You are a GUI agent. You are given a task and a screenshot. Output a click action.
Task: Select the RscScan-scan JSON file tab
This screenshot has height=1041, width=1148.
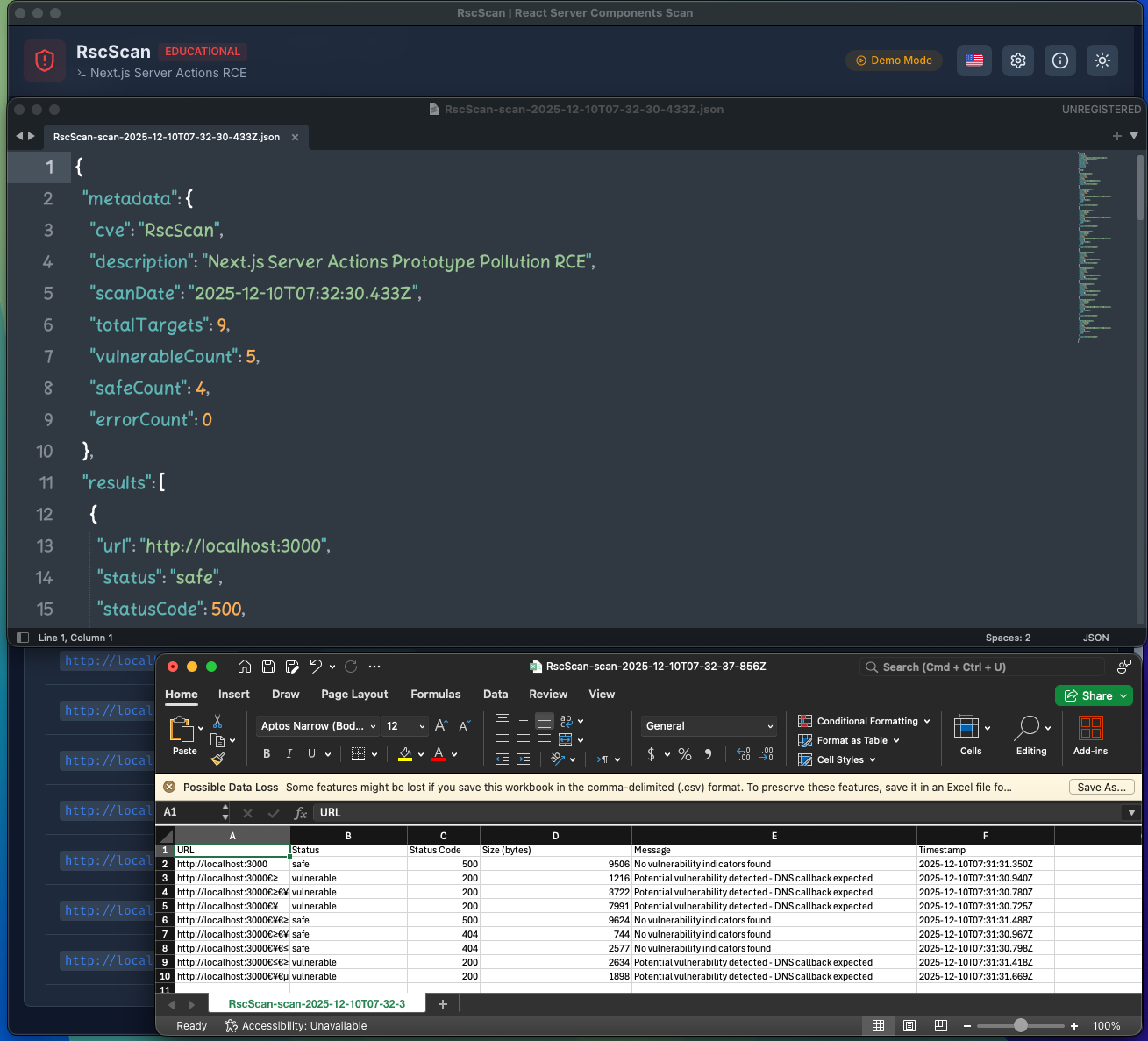coord(167,137)
